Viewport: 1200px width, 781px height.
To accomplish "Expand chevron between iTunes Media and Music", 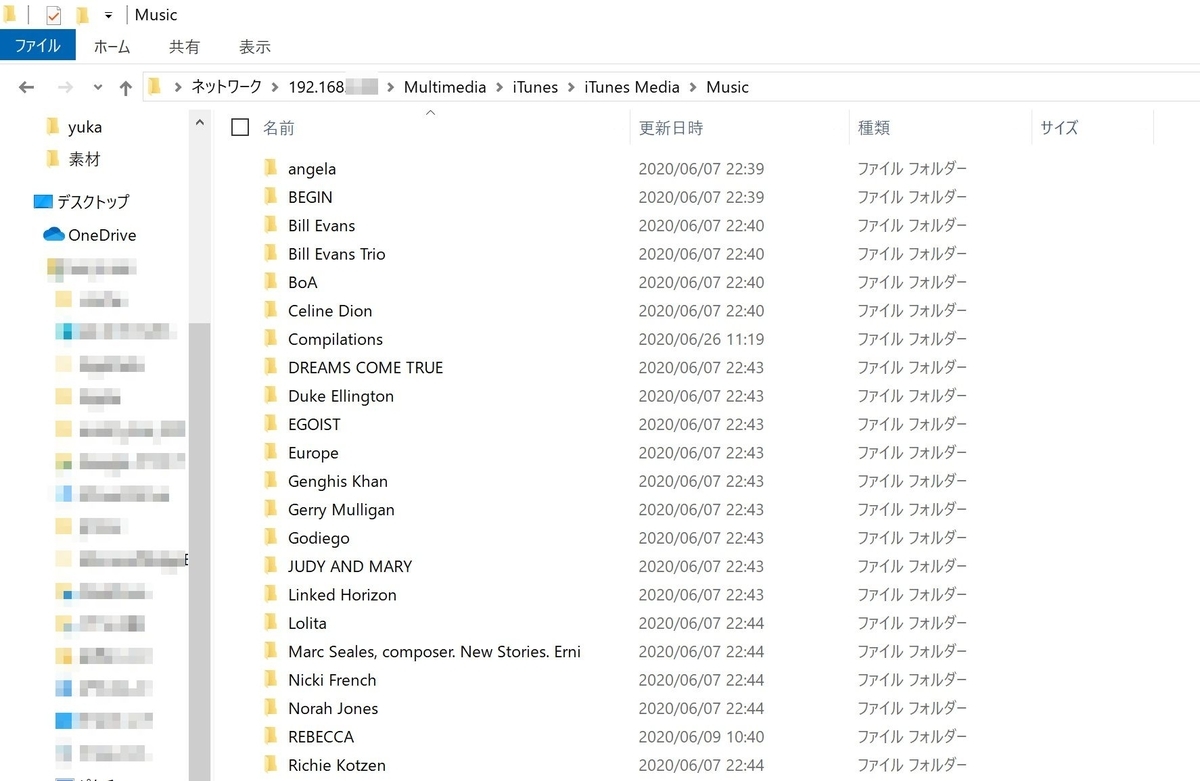I will point(692,87).
